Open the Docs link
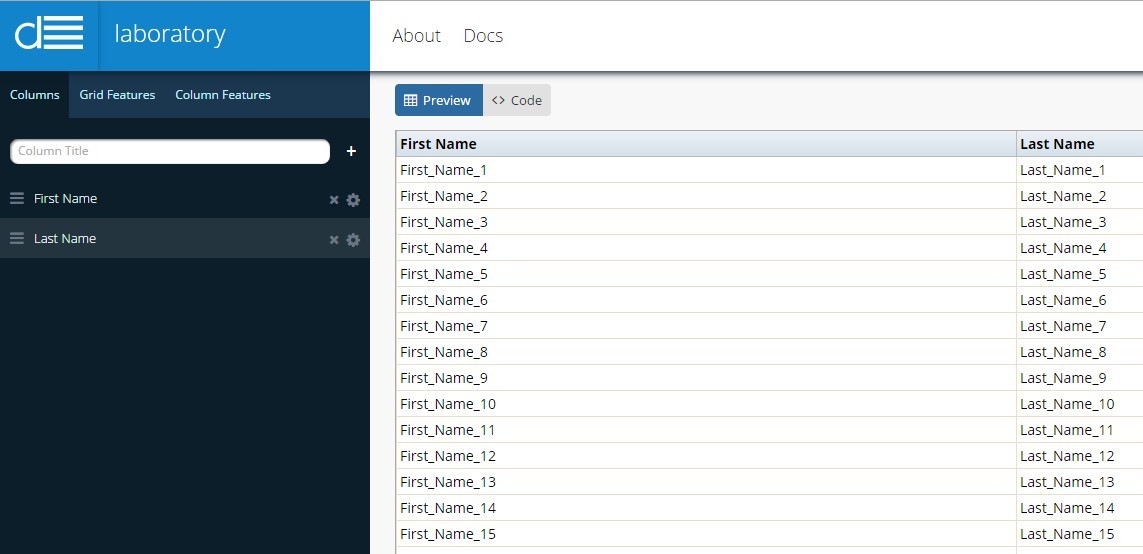Image resolution: width=1143 pixels, height=554 pixels. coord(483,36)
